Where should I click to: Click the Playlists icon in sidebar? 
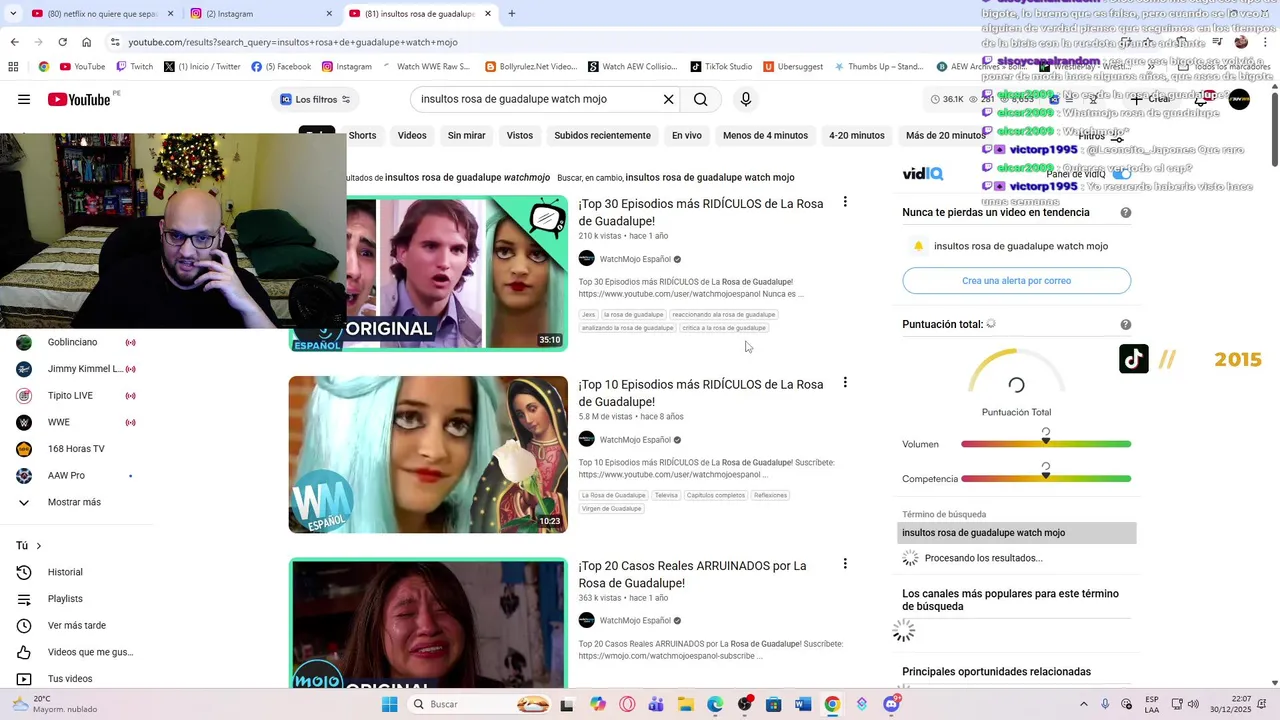point(24,599)
